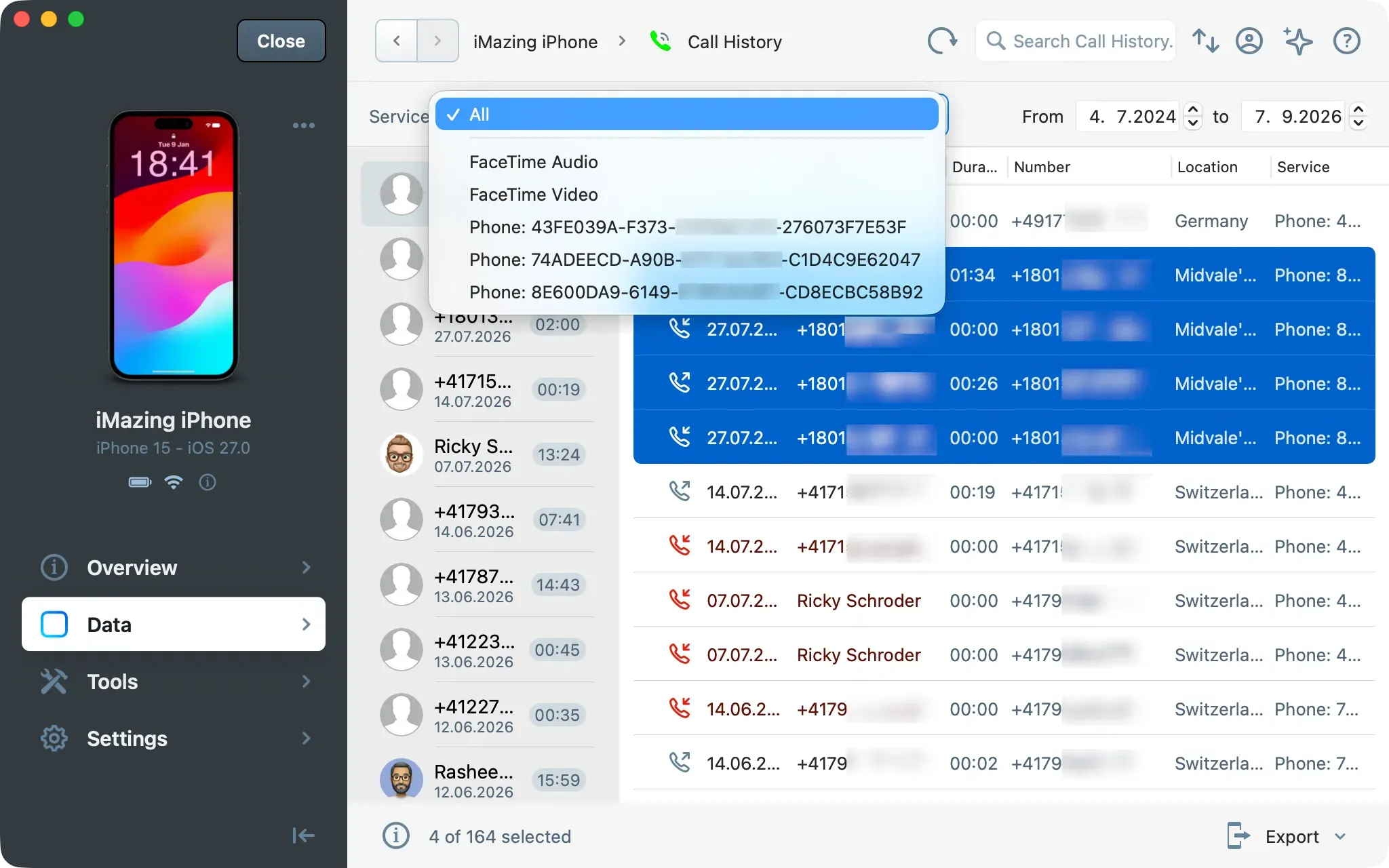Go back with the left chevron button
The image size is (1389, 868).
click(x=397, y=41)
